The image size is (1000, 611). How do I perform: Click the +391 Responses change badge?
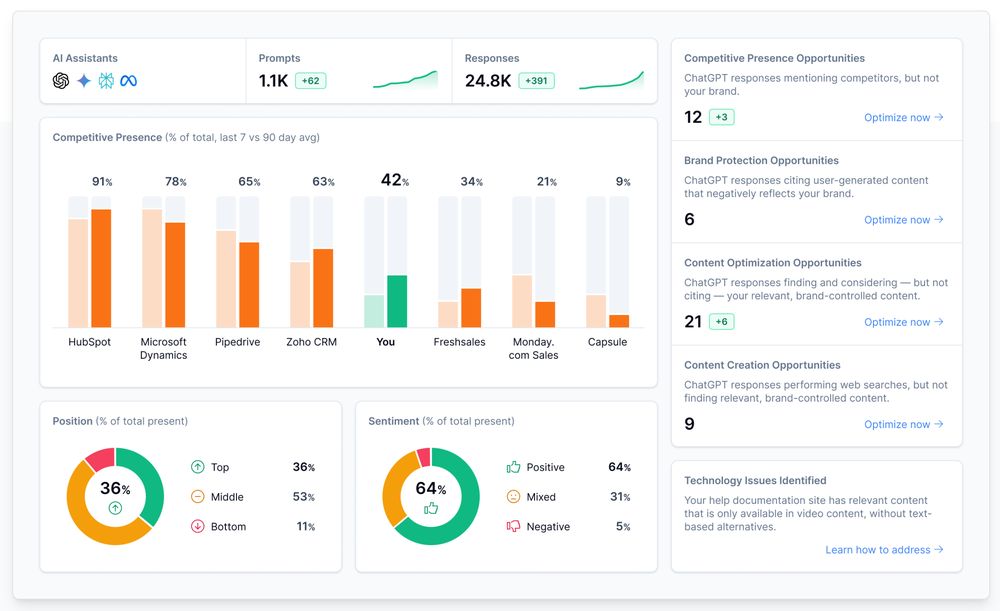[x=536, y=81]
